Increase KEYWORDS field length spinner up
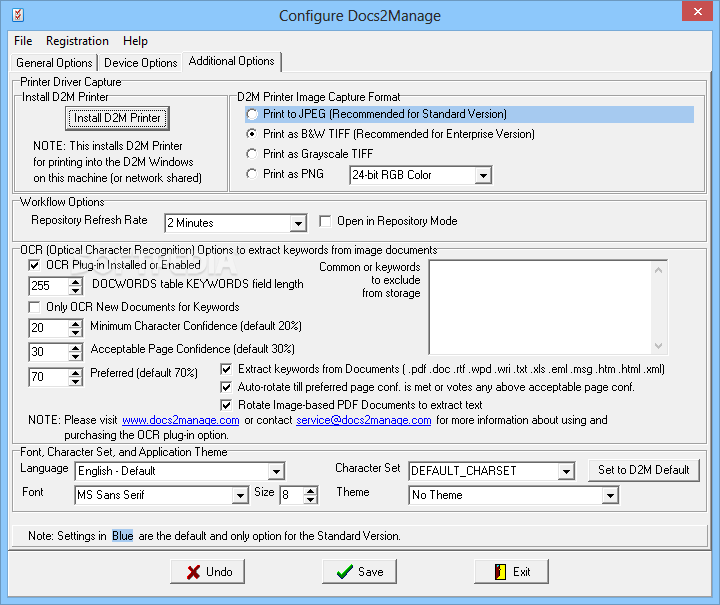 [x=75, y=281]
